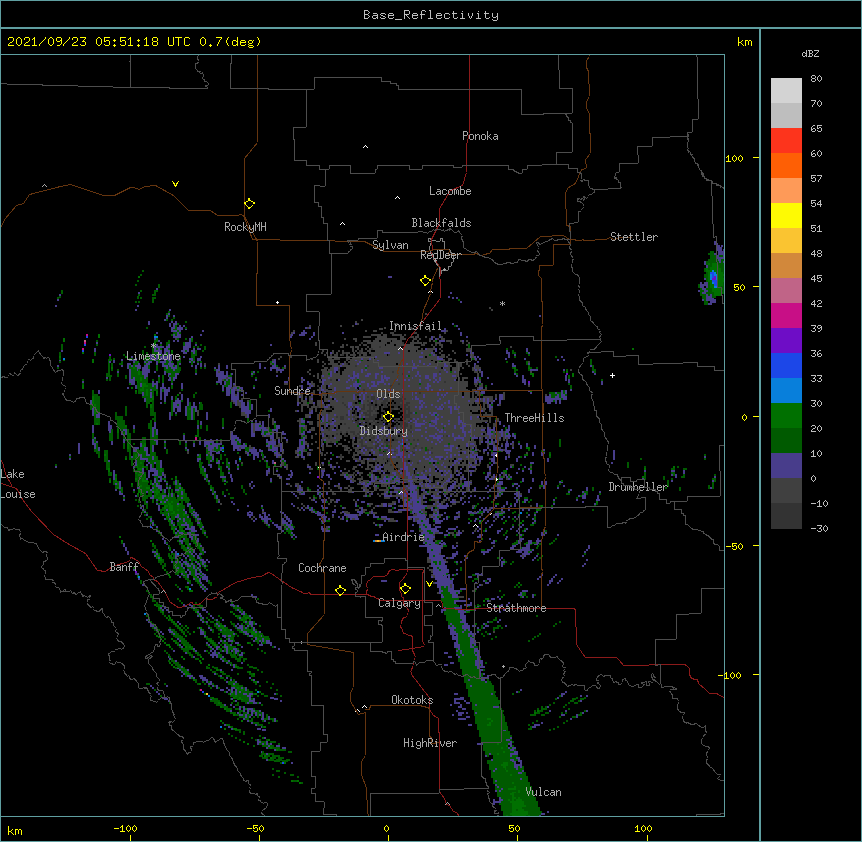862x842 pixels.
Task: Click the RedDeer city label
Action: [440, 255]
